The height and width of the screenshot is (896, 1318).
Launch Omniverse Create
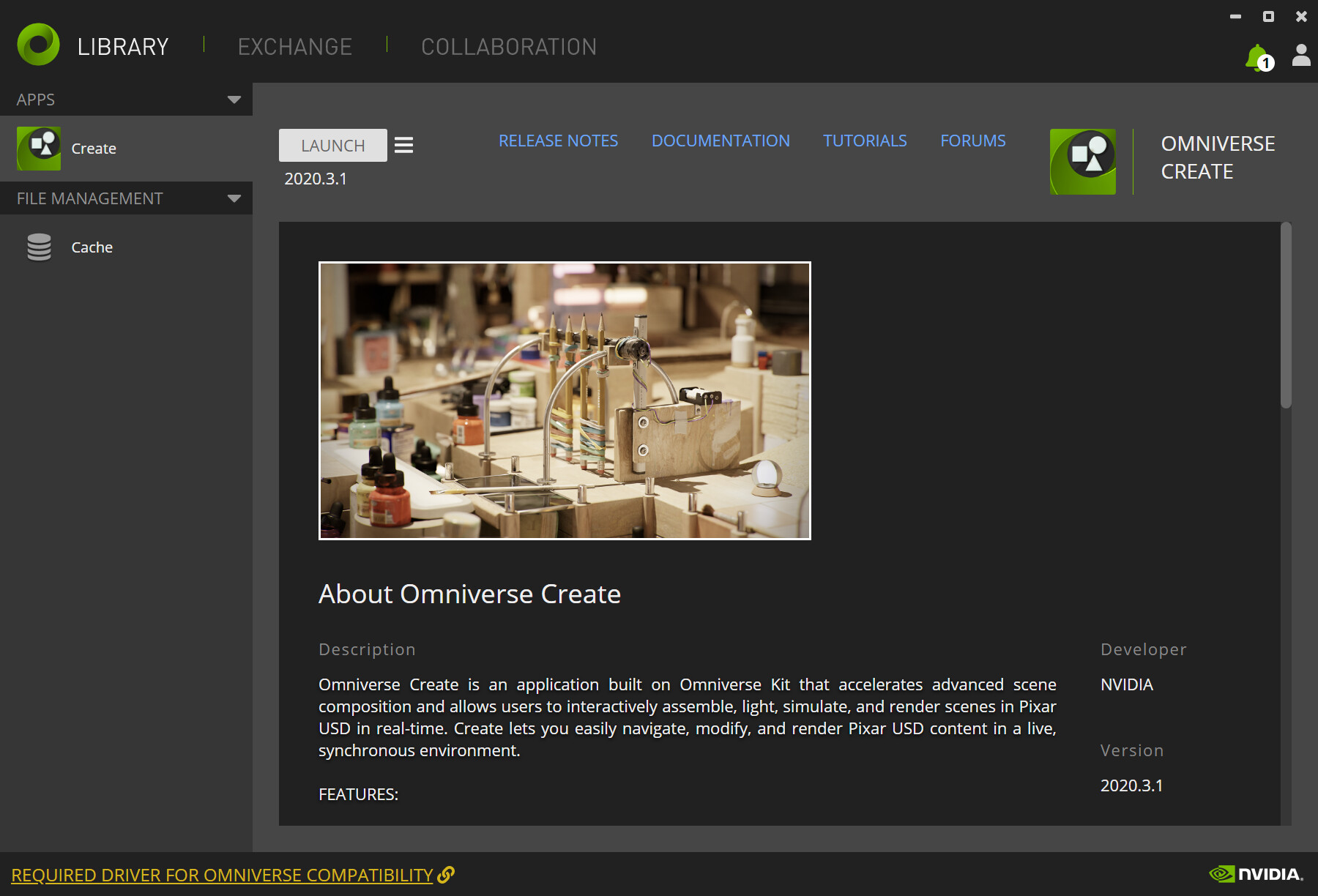pos(333,145)
